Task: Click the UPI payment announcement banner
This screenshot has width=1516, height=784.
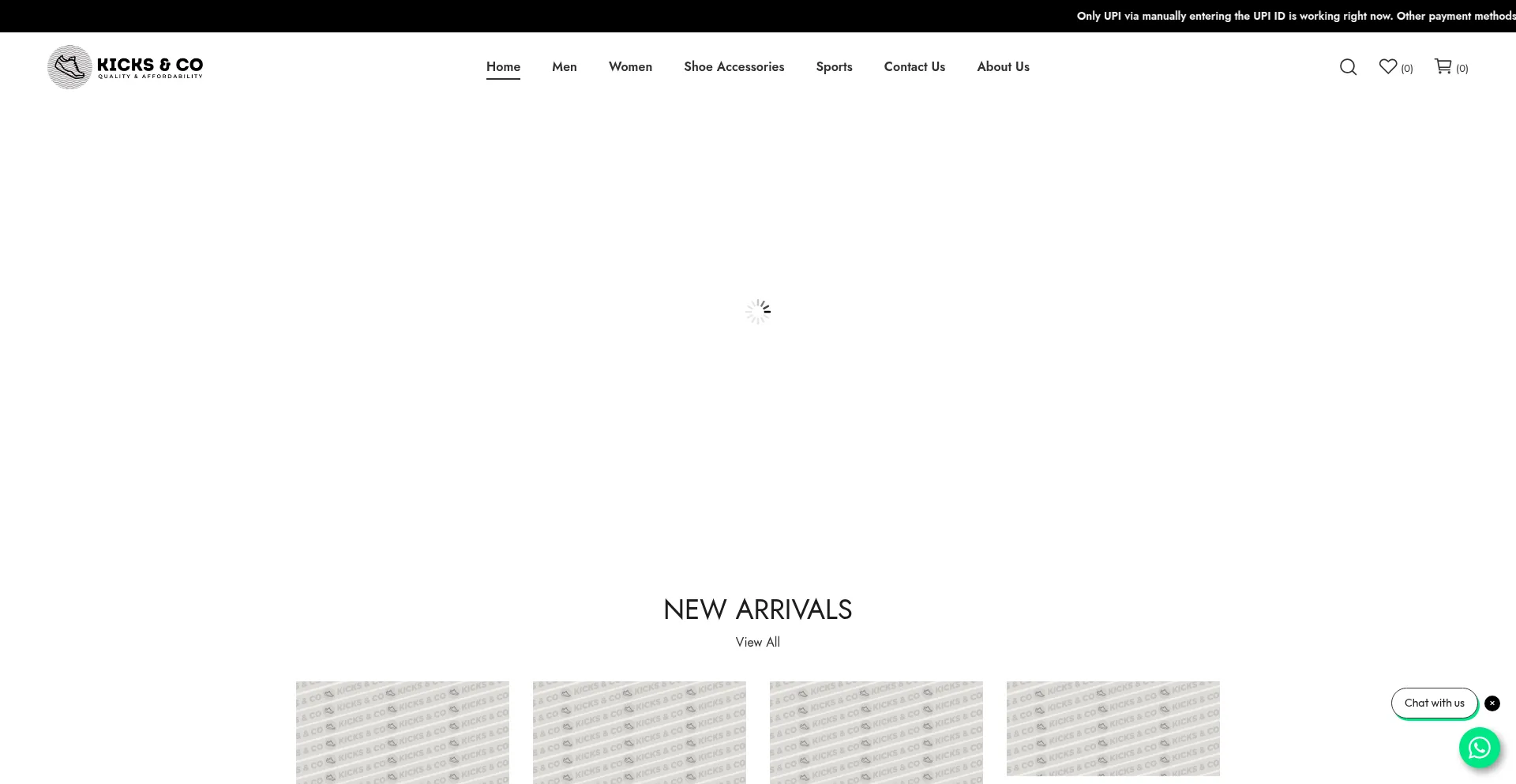Action: coord(1296,16)
